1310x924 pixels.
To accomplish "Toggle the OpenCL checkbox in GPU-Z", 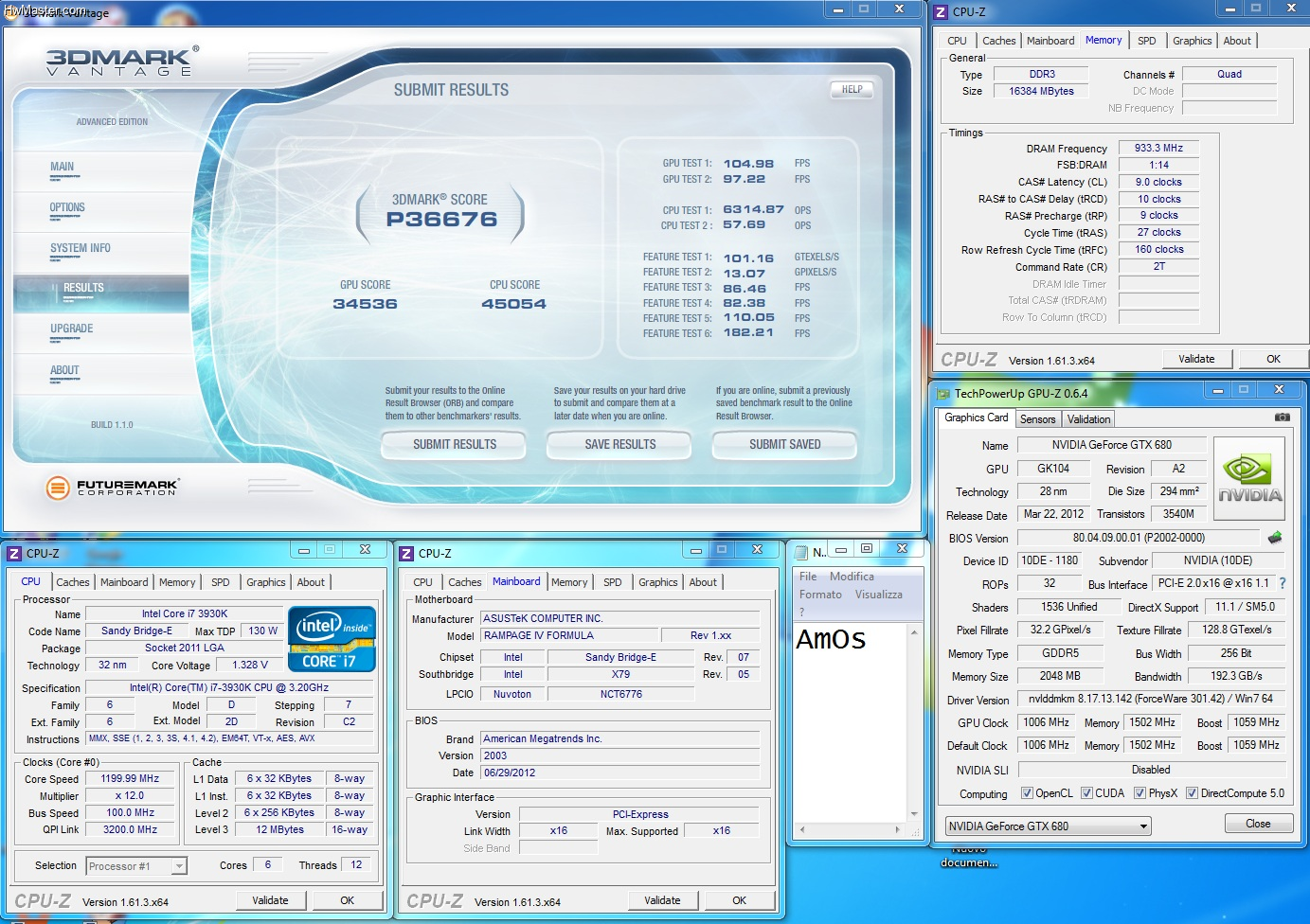I will [x=1027, y=793].
